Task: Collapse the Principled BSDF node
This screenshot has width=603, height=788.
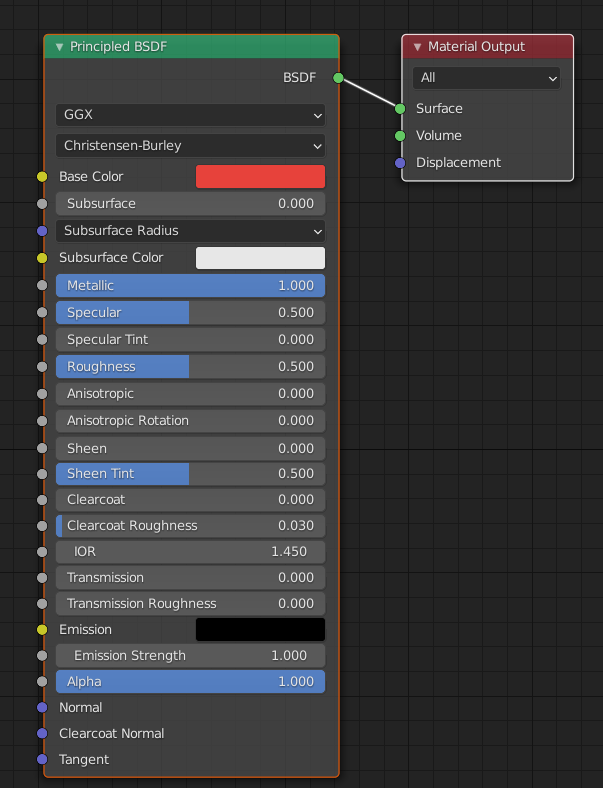Action: (x=59, y=47)
